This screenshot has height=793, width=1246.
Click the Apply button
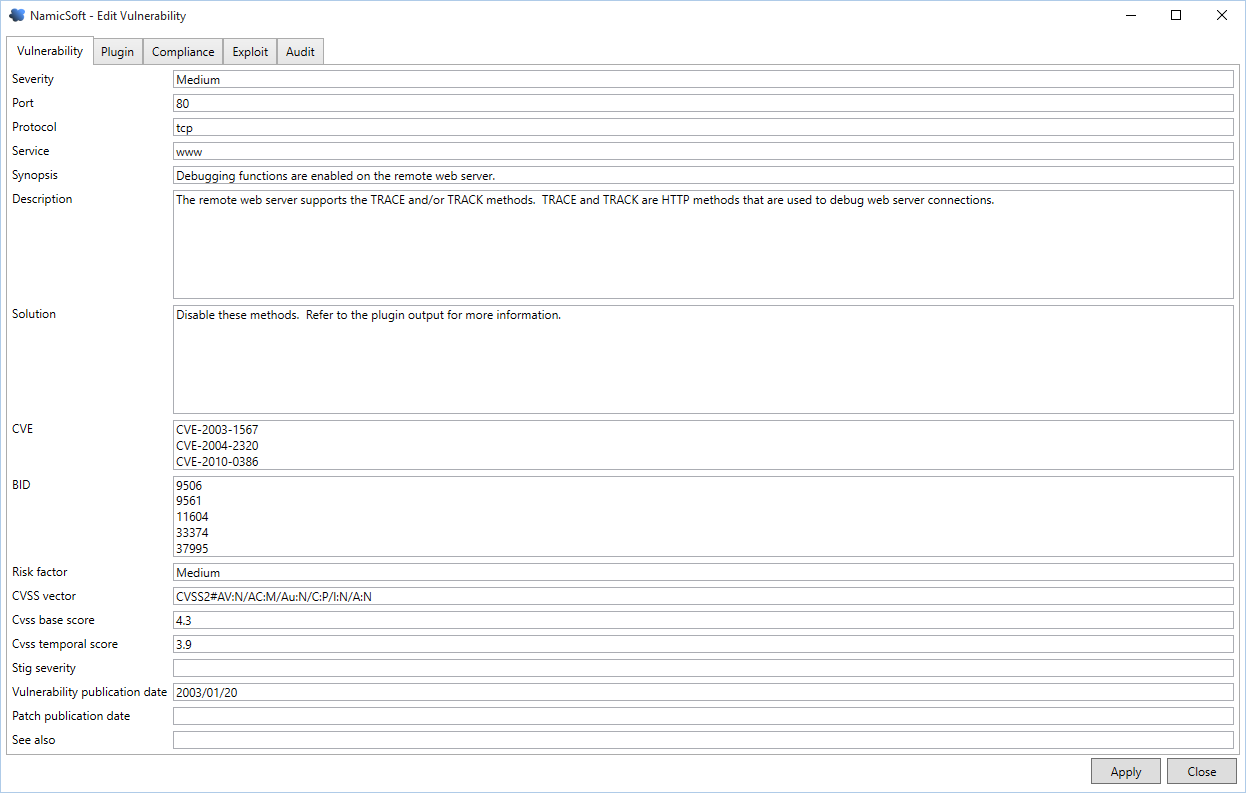click(x=1126, y=771)
